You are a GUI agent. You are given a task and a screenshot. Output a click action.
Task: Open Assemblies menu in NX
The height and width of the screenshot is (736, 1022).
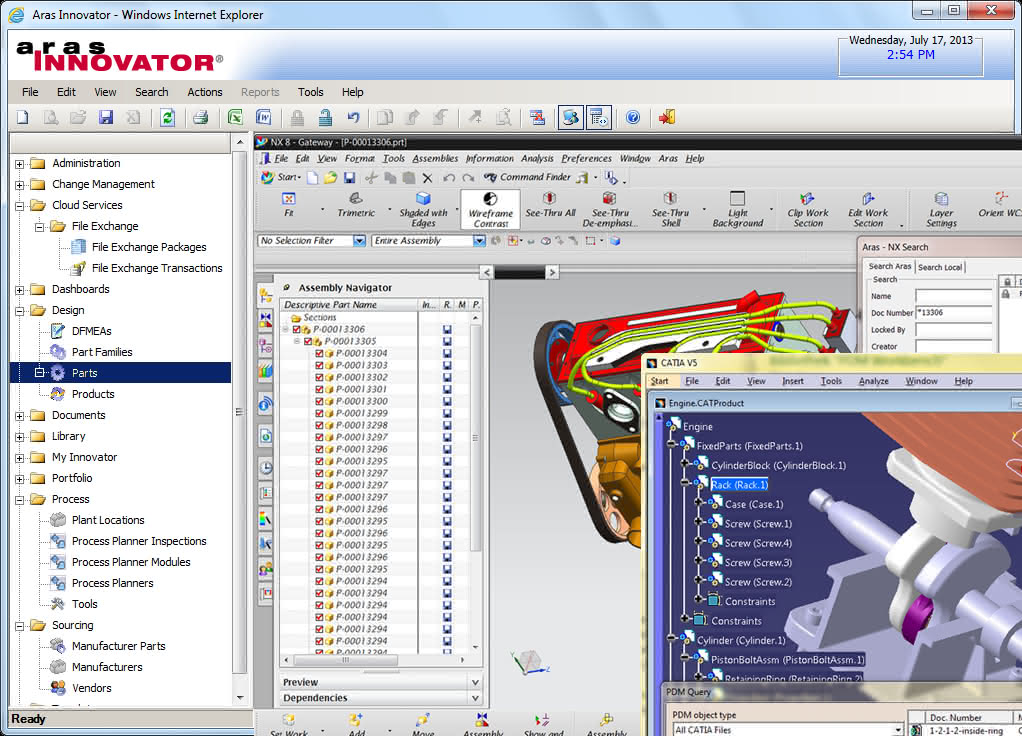point(435,158)
